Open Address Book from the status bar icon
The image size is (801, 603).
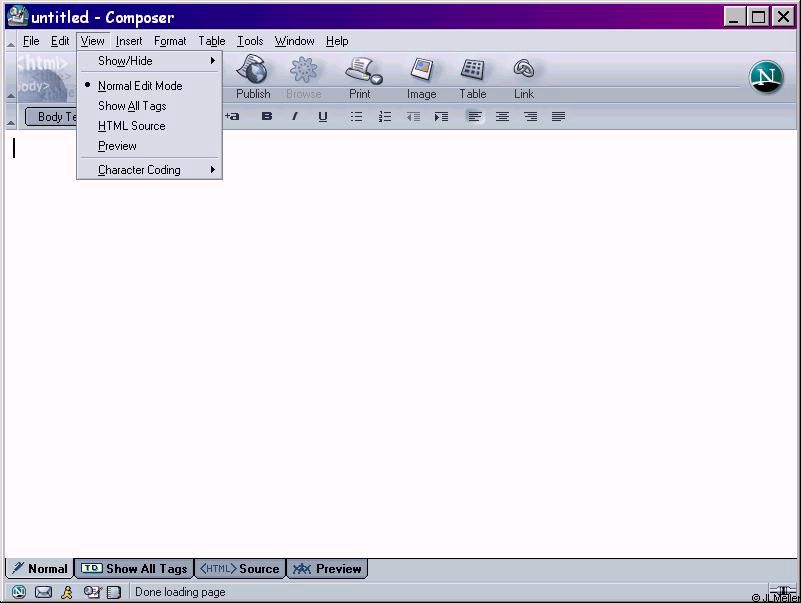click(x=114, y=592)
